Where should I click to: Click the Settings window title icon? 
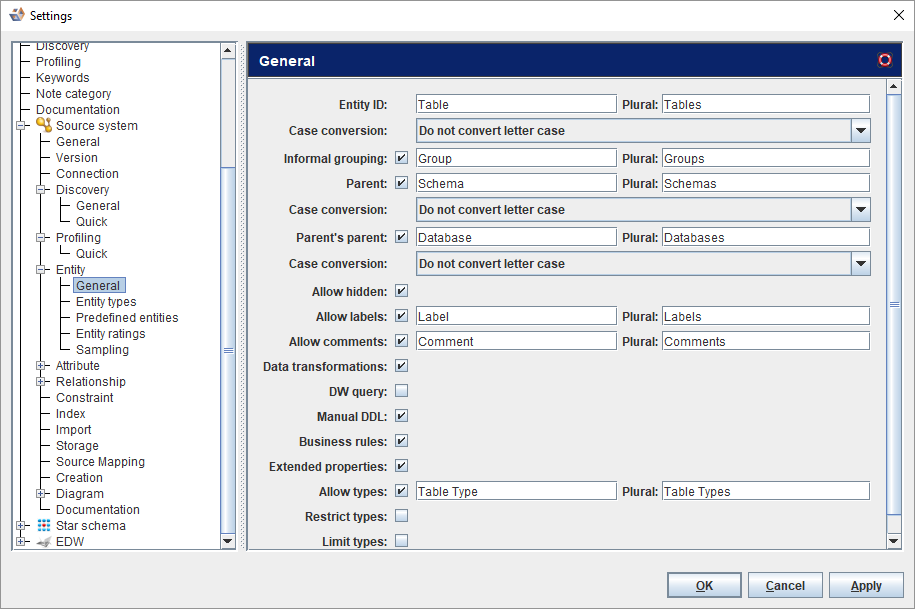pyautogui.click(x=16, y=15)
